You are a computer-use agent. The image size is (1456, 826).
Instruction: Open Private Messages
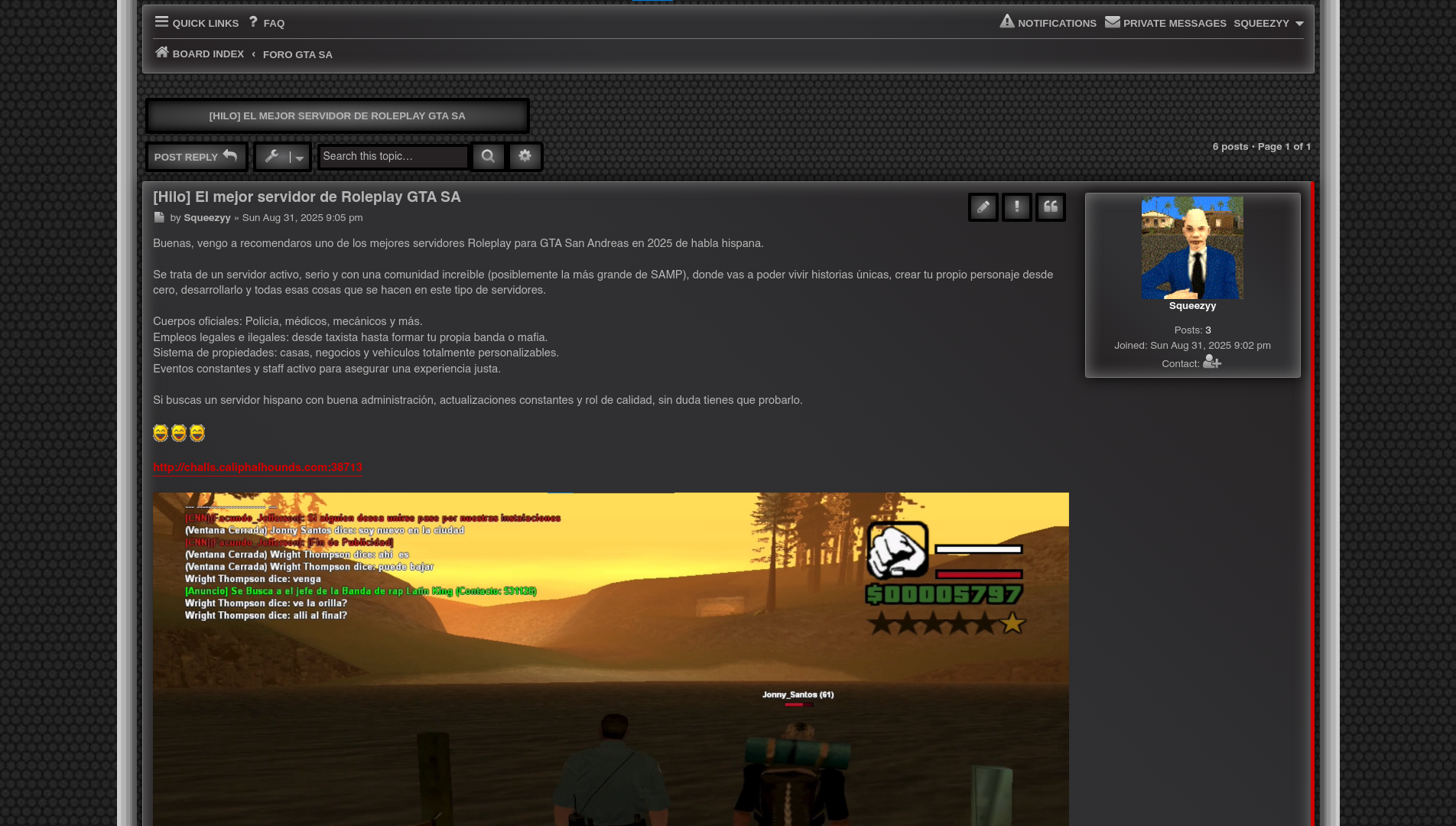point(1165,23)
